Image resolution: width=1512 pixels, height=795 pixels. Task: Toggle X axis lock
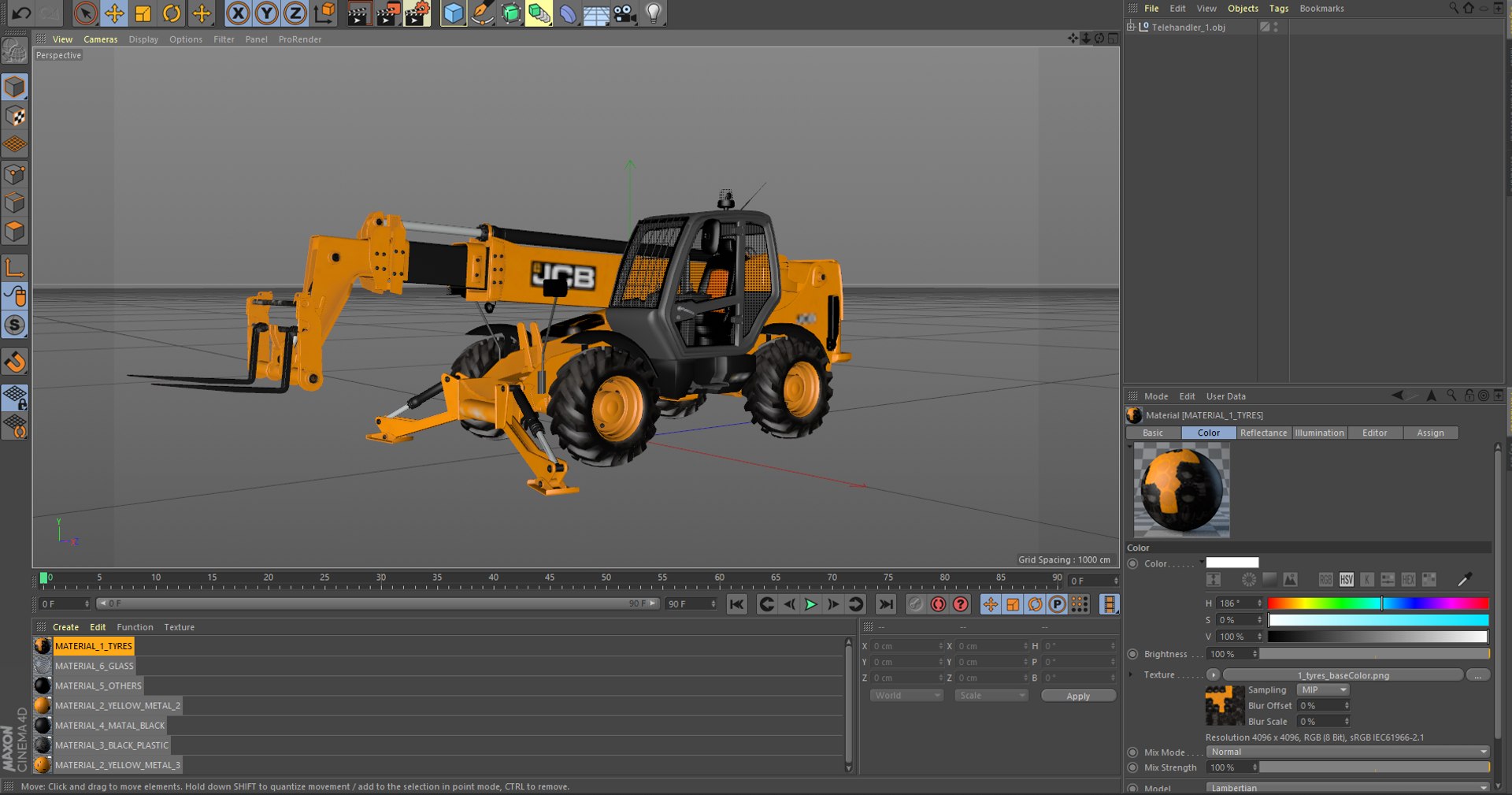click(238, 13)
